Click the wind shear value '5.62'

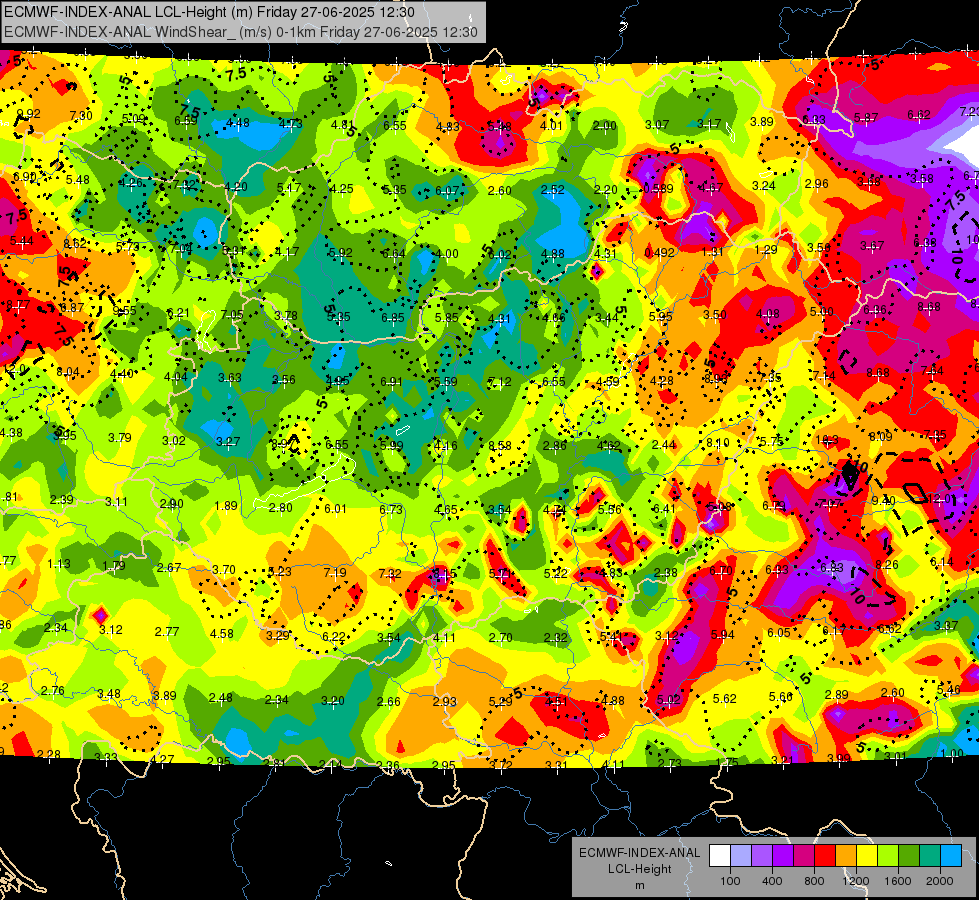point(724,698)
